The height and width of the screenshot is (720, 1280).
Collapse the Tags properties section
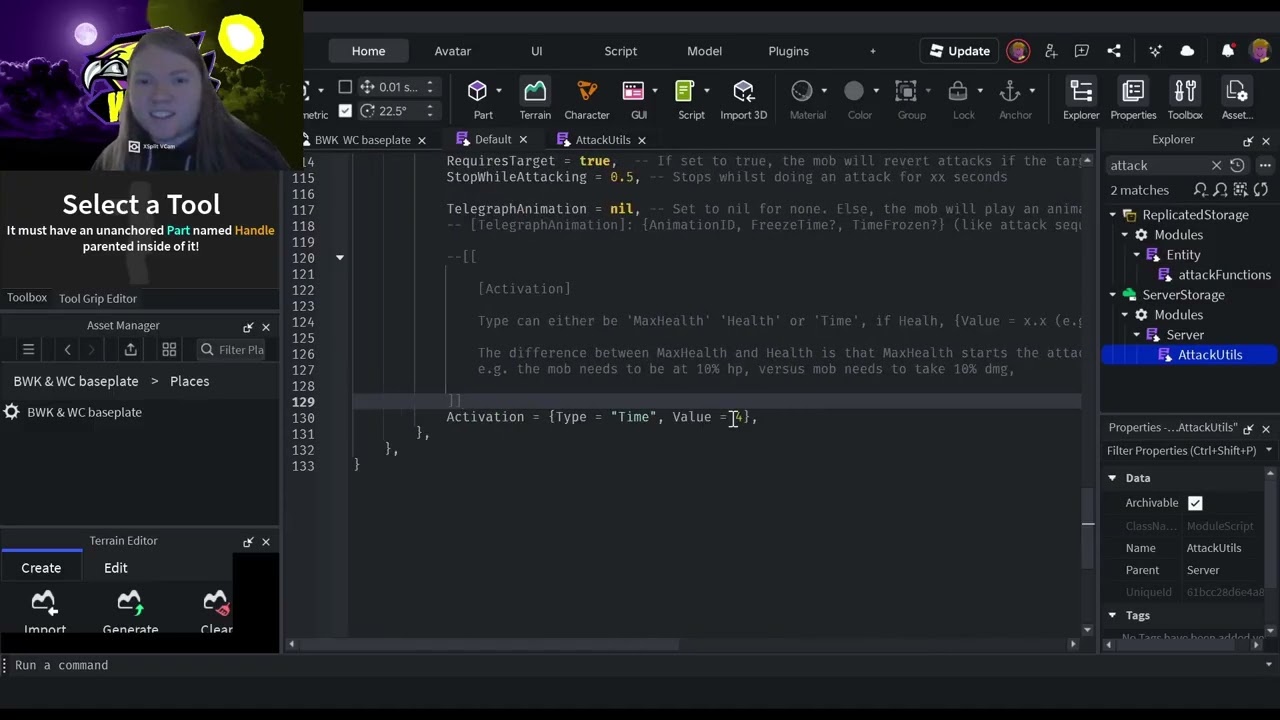[x=1112, y=616]
